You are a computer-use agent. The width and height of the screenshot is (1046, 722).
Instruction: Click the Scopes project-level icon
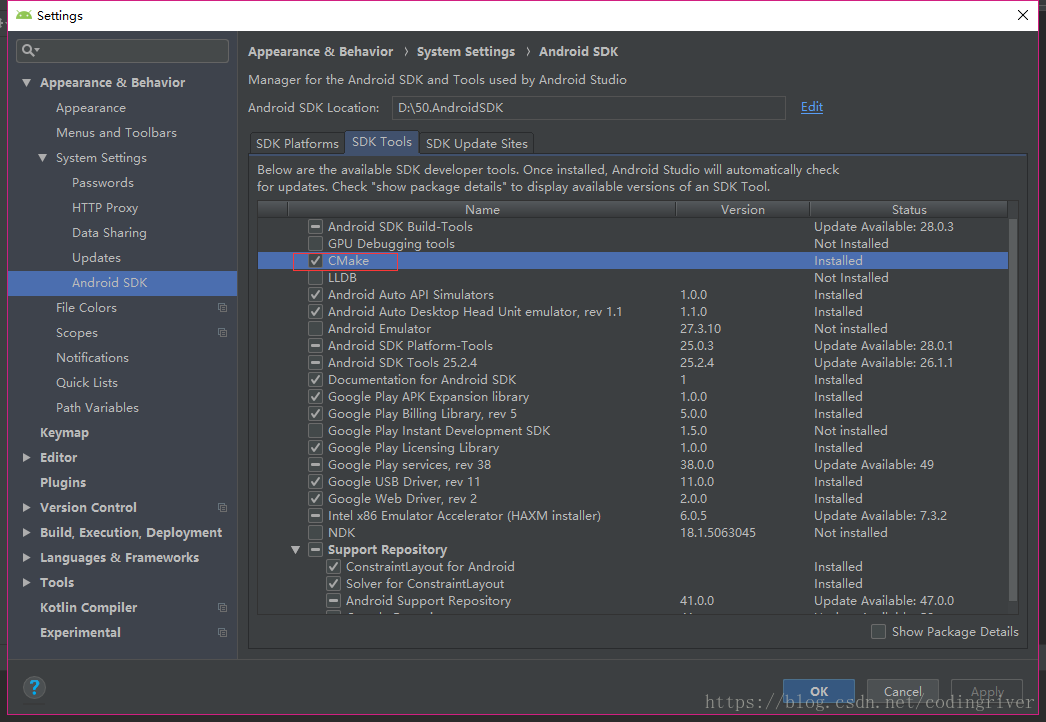tap(222, 332)
